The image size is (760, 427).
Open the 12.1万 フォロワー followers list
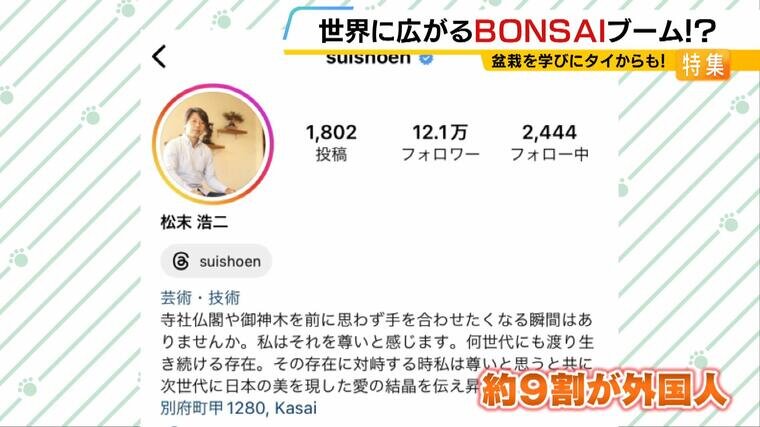(440, 142)
